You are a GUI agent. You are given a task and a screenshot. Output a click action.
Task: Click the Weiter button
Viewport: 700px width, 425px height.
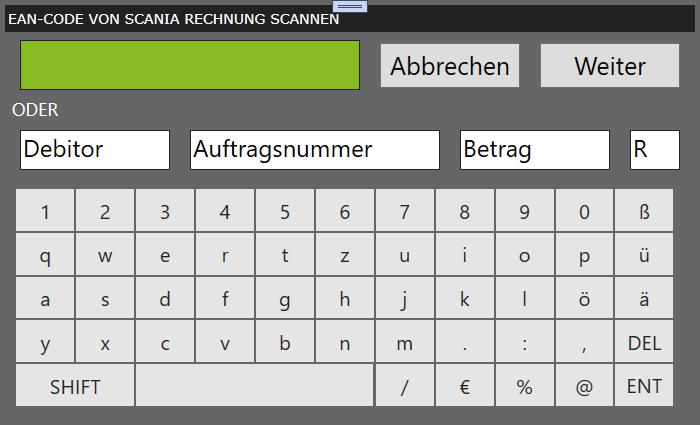pyautogui.click(x=610, y=65)
